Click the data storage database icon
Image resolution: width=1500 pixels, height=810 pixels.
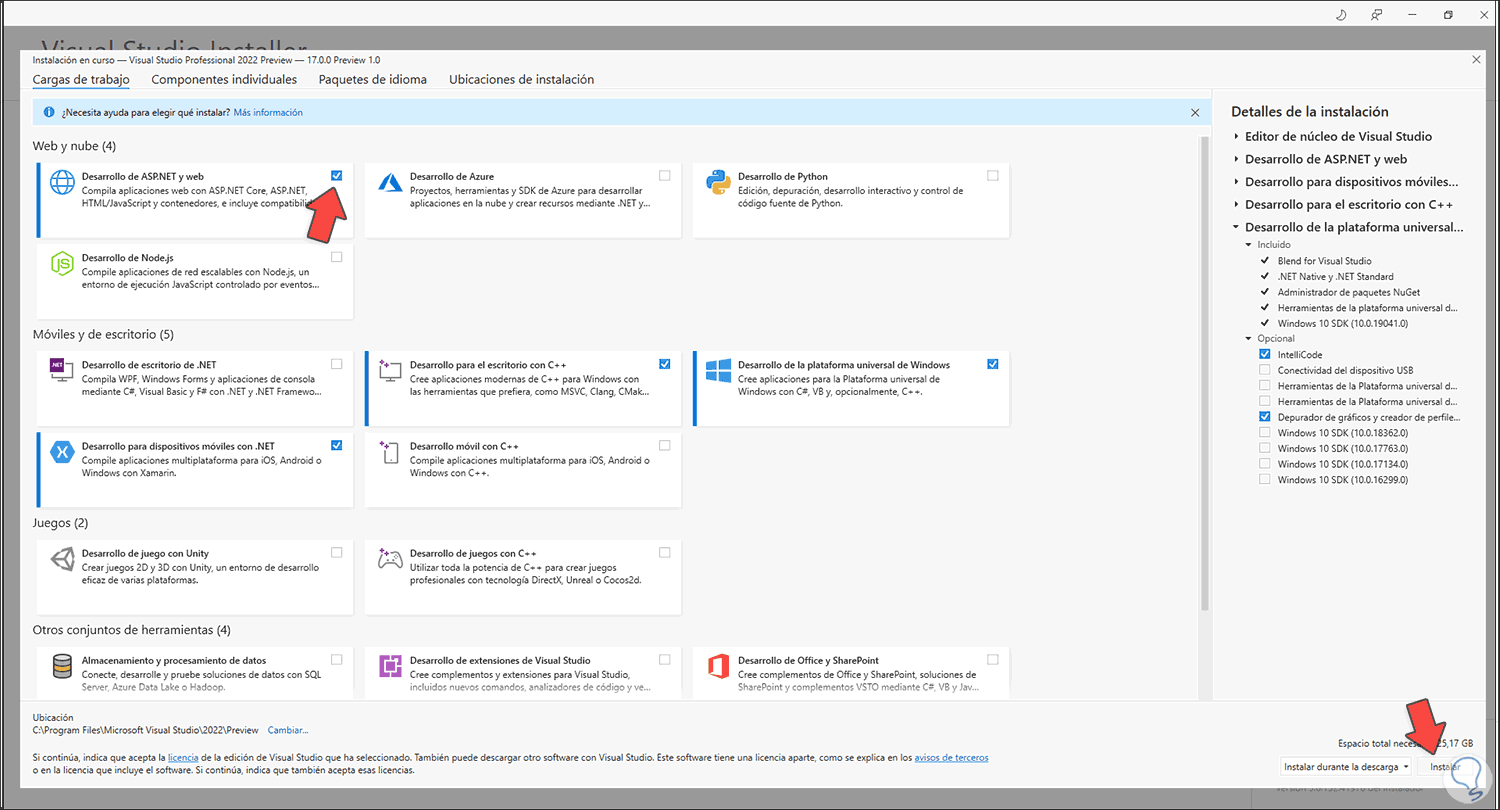[x=62, y=666]
